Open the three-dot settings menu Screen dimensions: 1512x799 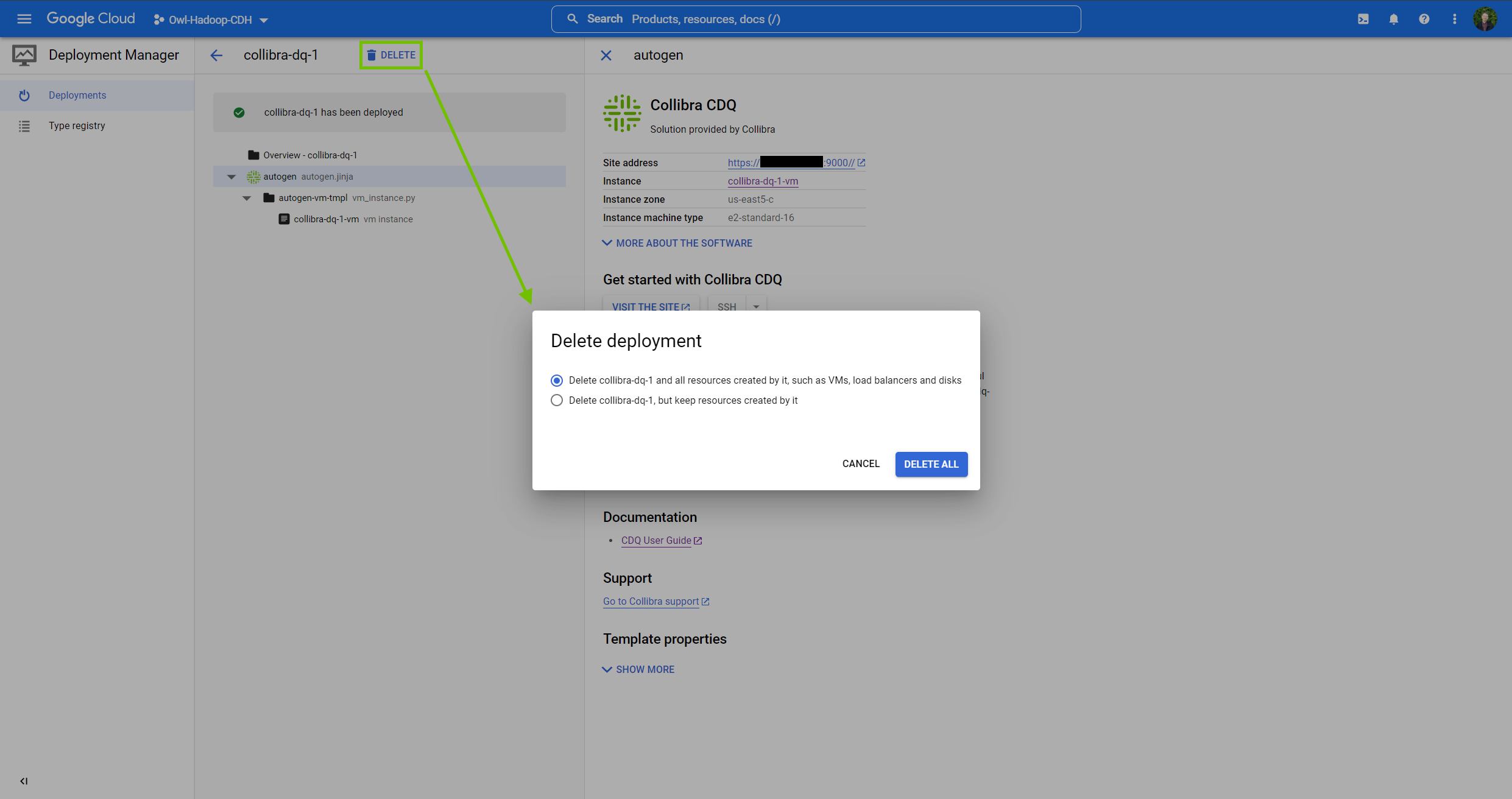point(1455,19)
